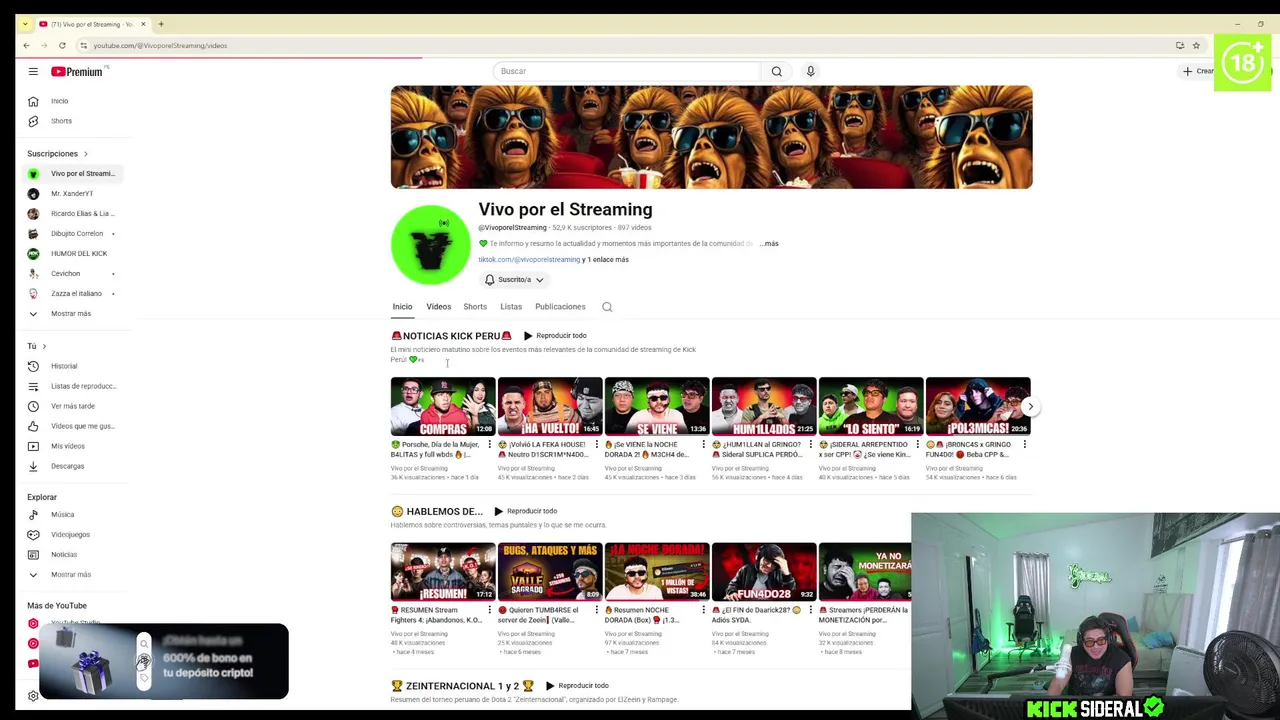Open the ¡RESUMEN! Stream Fighters thumbnail
1280x720 pixels.
tap(443, 572)
